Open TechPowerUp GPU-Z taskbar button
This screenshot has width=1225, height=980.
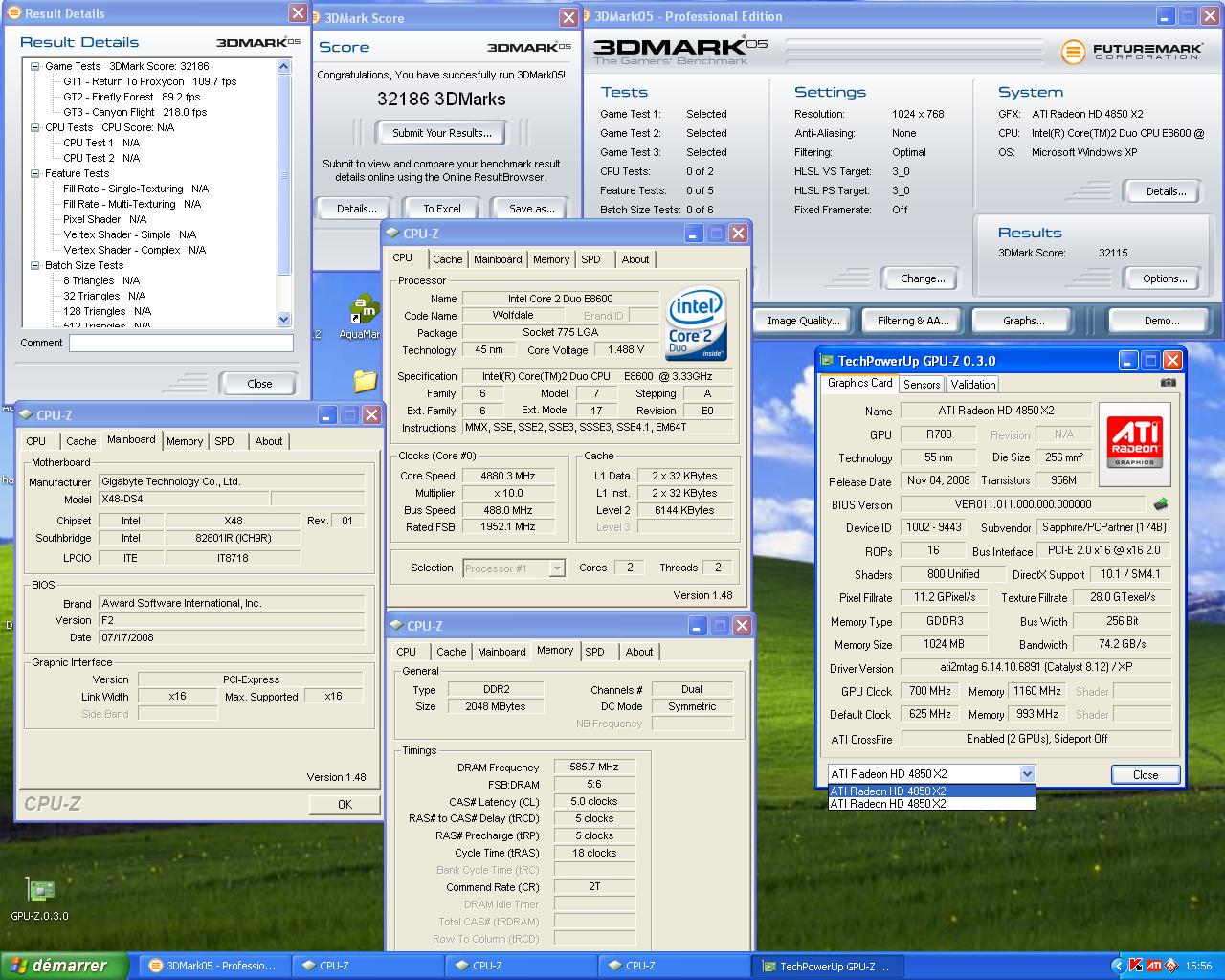tap(826, 966)
